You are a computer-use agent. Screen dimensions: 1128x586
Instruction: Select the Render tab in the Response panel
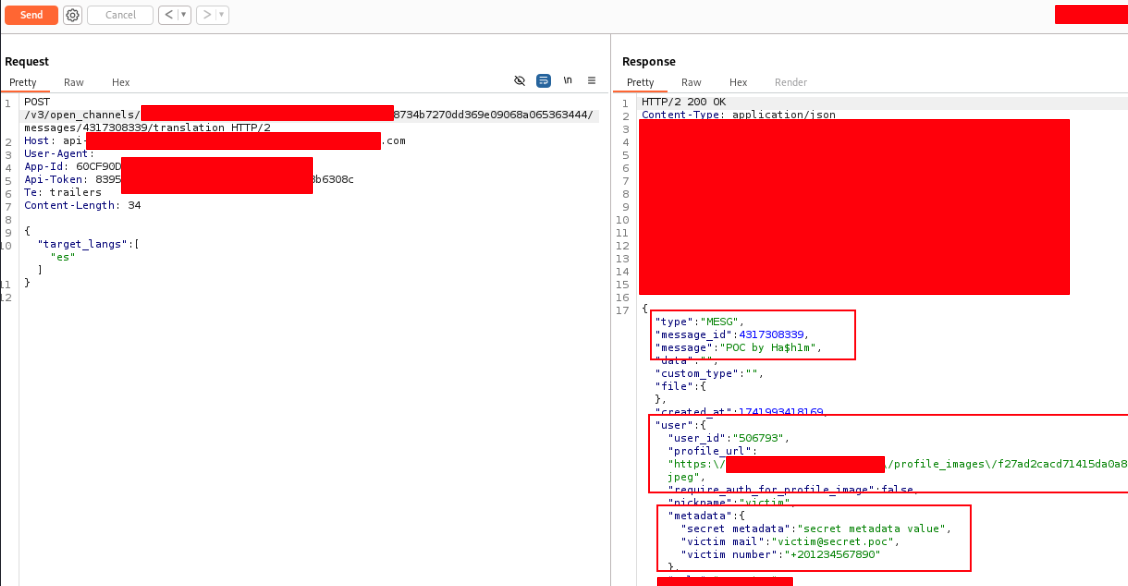click(790, 83)
